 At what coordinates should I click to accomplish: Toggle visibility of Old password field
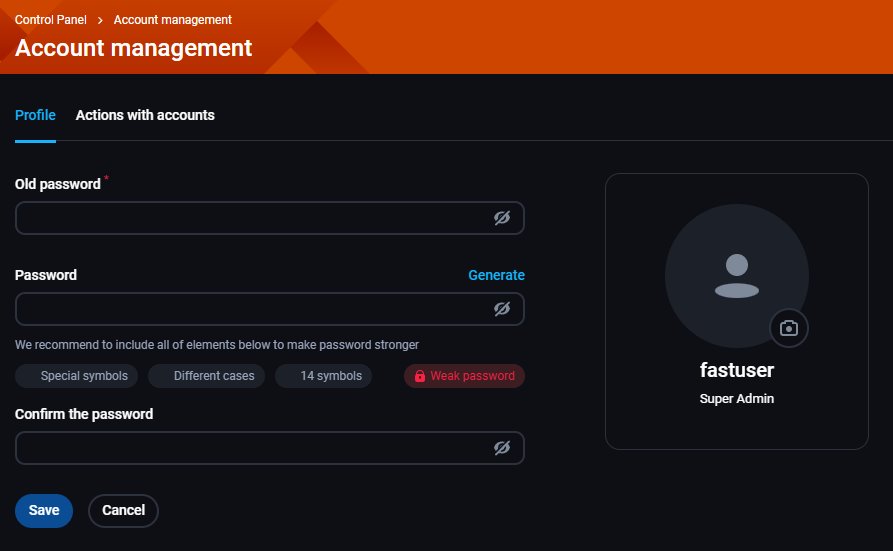502,218
